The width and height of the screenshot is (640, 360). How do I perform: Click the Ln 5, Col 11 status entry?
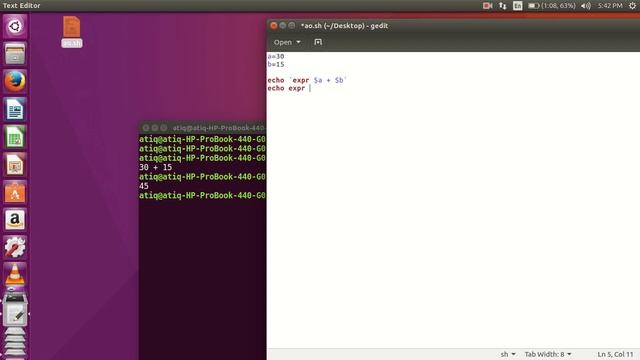[615, 354]
